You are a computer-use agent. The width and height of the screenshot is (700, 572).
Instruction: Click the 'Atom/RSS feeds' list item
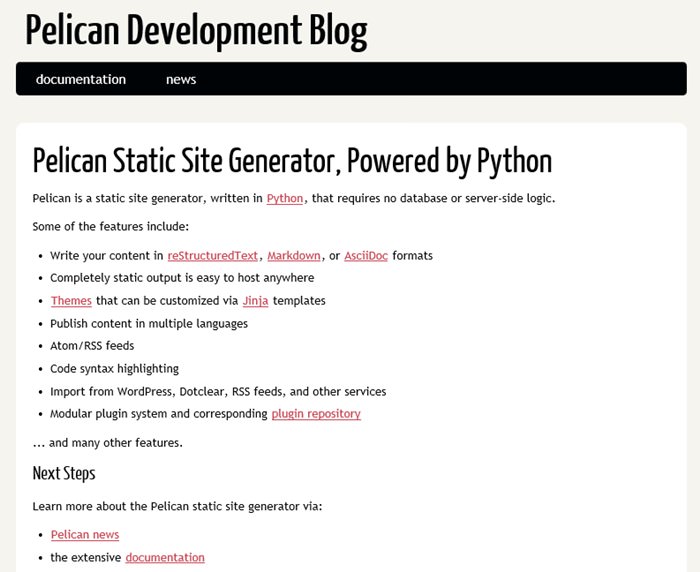click(92, 346)
